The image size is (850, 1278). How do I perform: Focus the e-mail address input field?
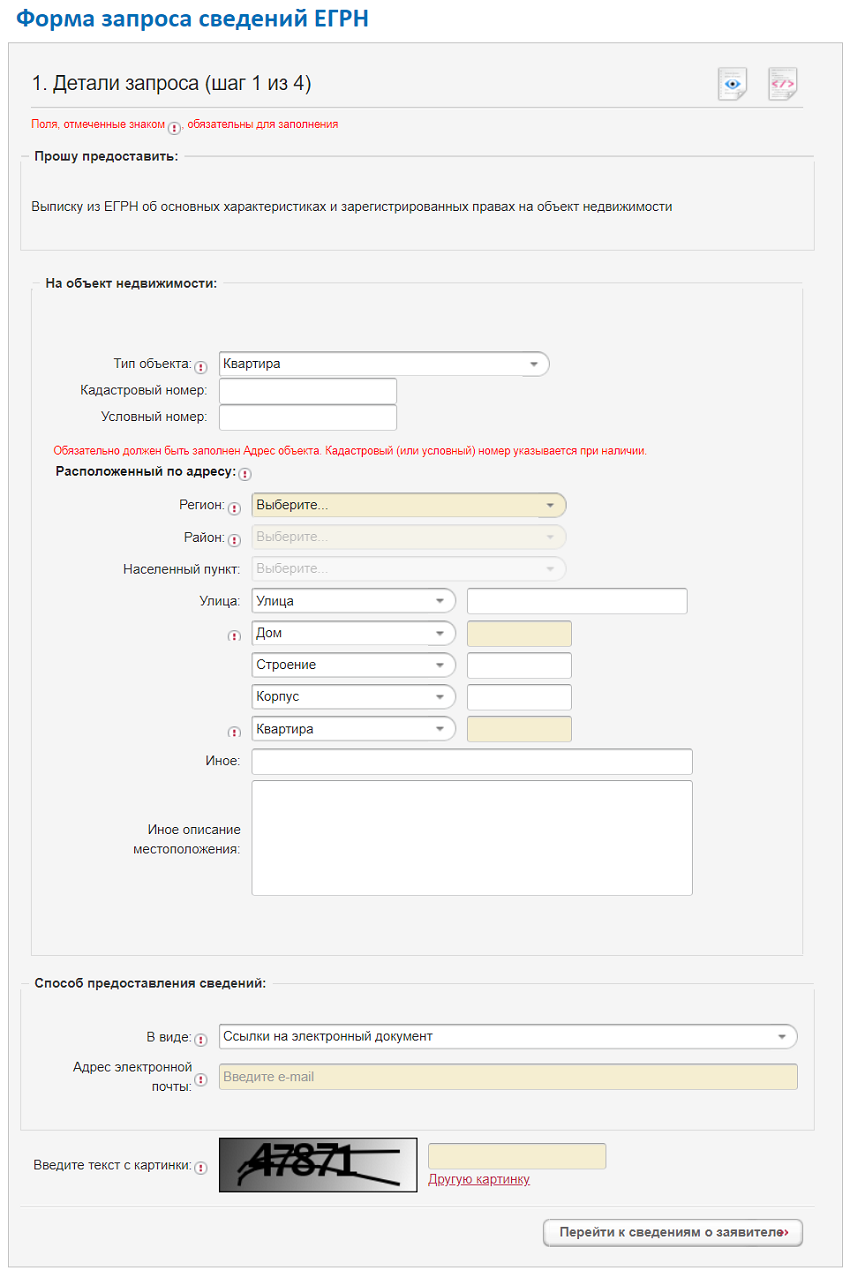507,1077
